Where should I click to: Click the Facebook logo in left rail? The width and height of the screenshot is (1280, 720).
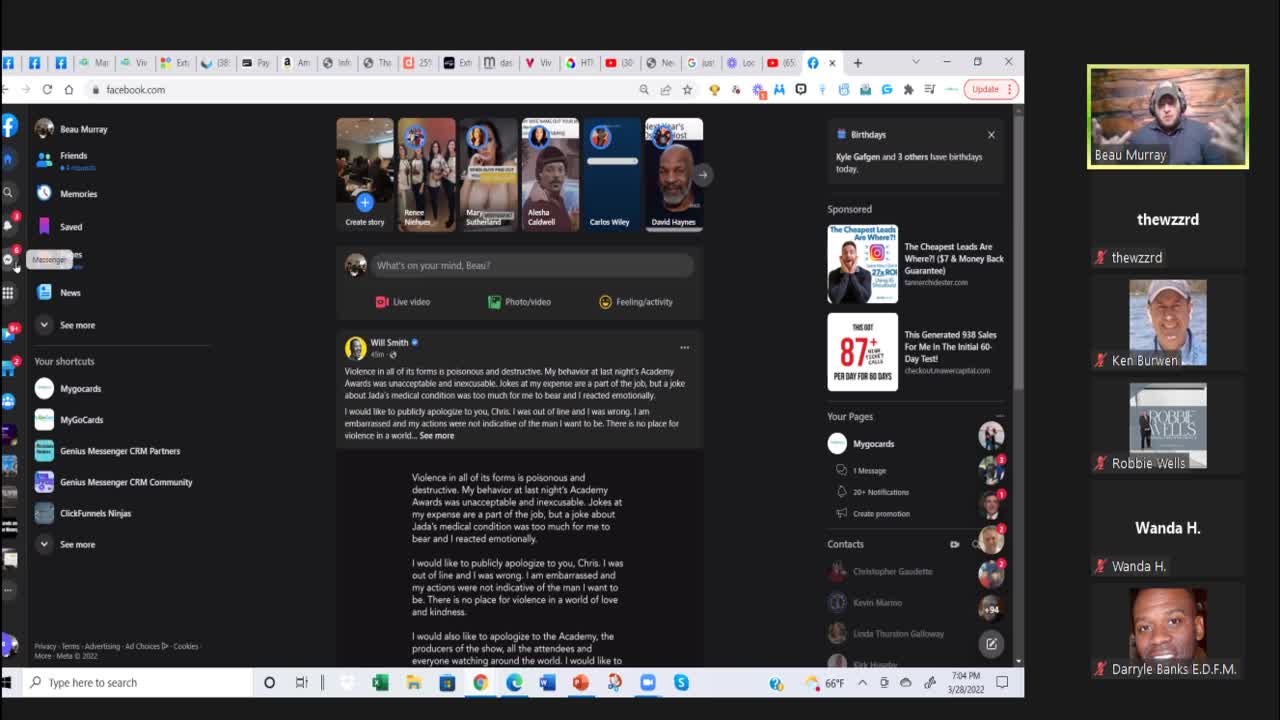(x=9, y=126)
